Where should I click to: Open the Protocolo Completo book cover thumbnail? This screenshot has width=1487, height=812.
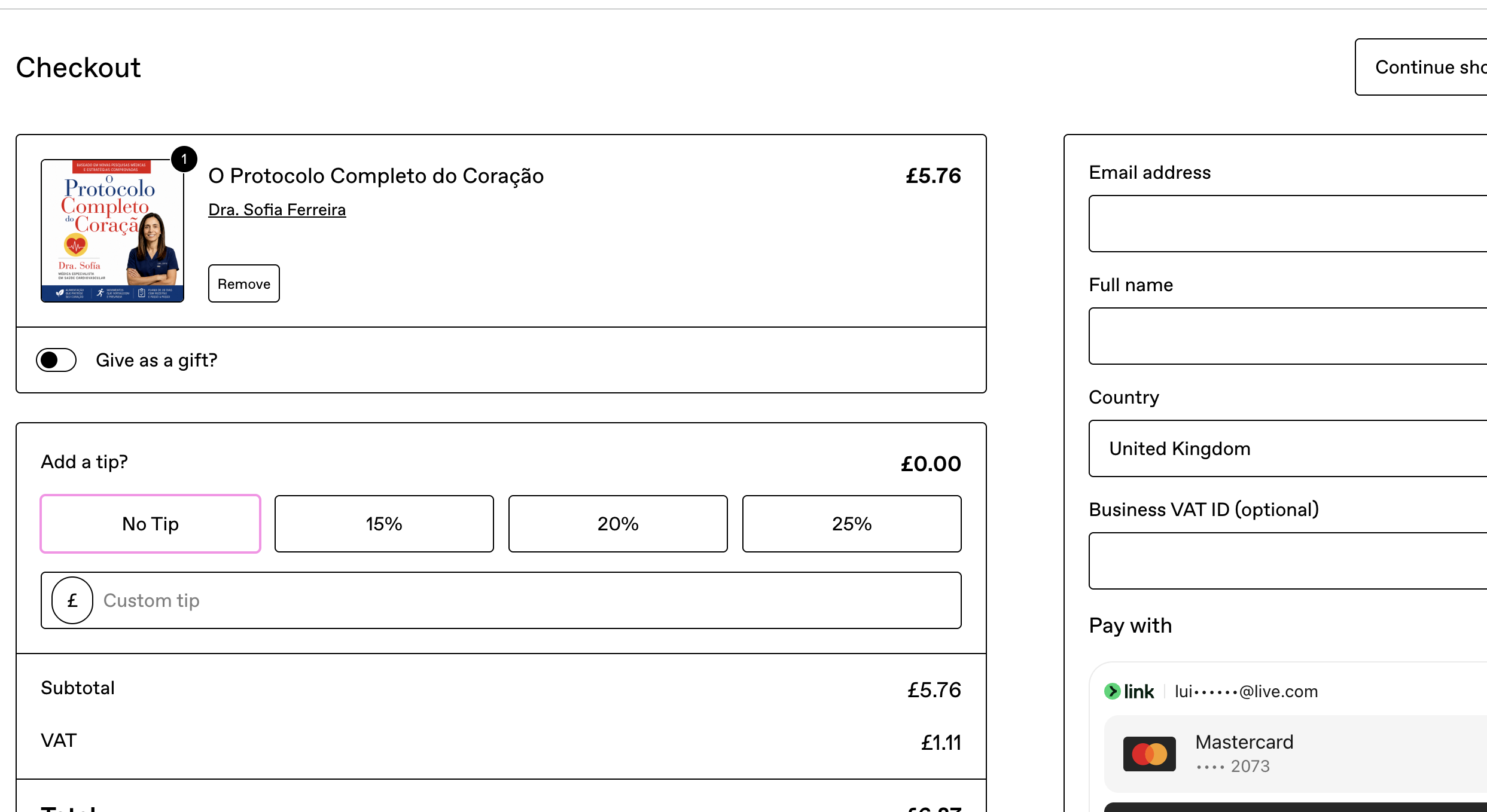coord(112,231)
